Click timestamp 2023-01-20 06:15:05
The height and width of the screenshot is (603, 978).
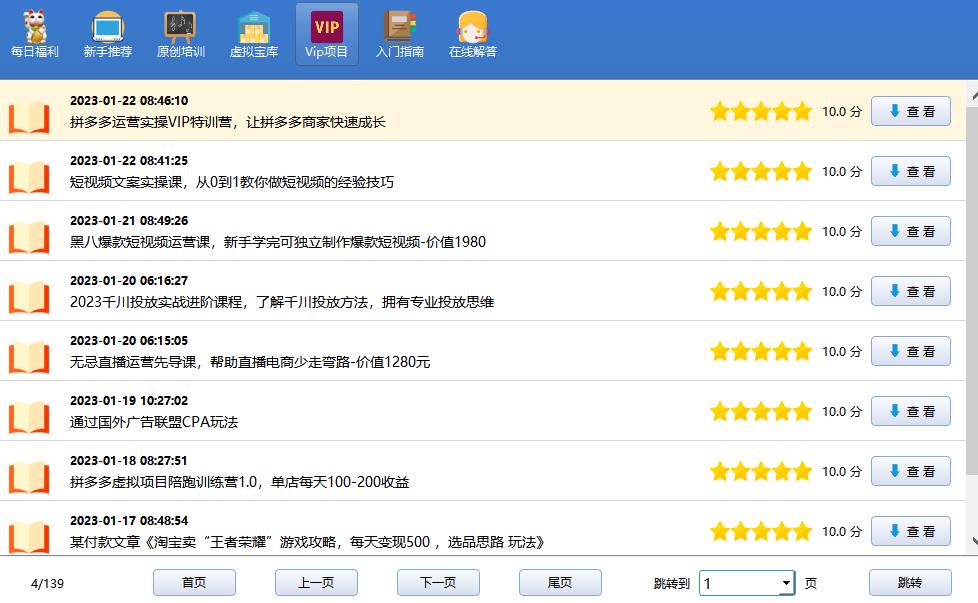point(129,340)
